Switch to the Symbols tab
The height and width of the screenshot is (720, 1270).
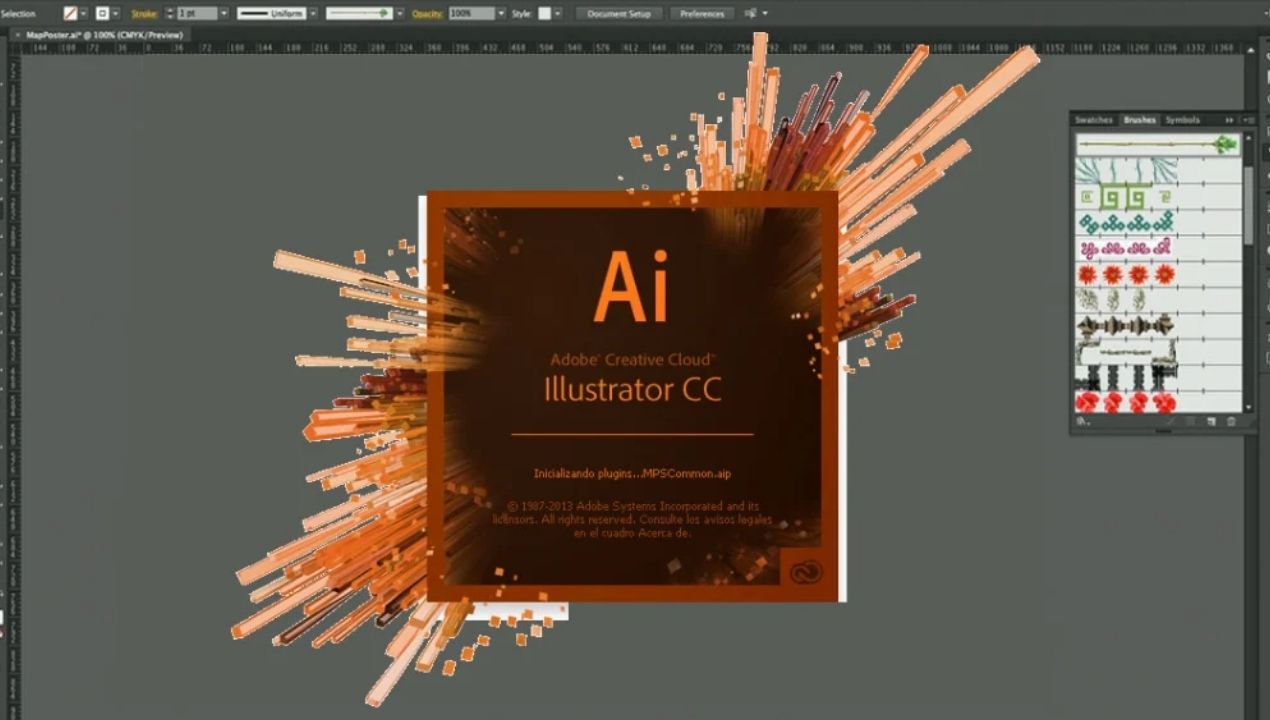point(1182,120)
